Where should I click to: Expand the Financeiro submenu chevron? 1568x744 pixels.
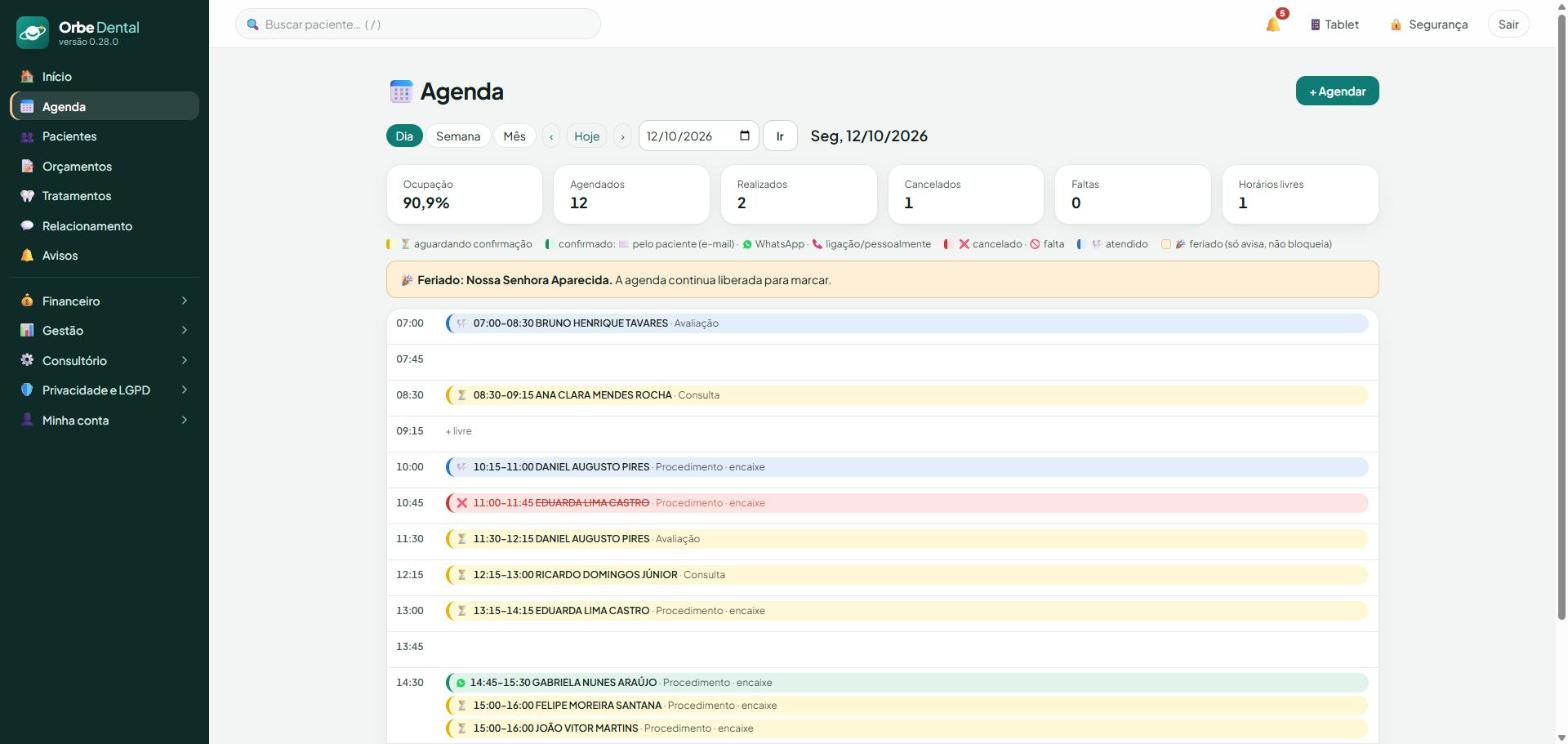pos(184,301)
